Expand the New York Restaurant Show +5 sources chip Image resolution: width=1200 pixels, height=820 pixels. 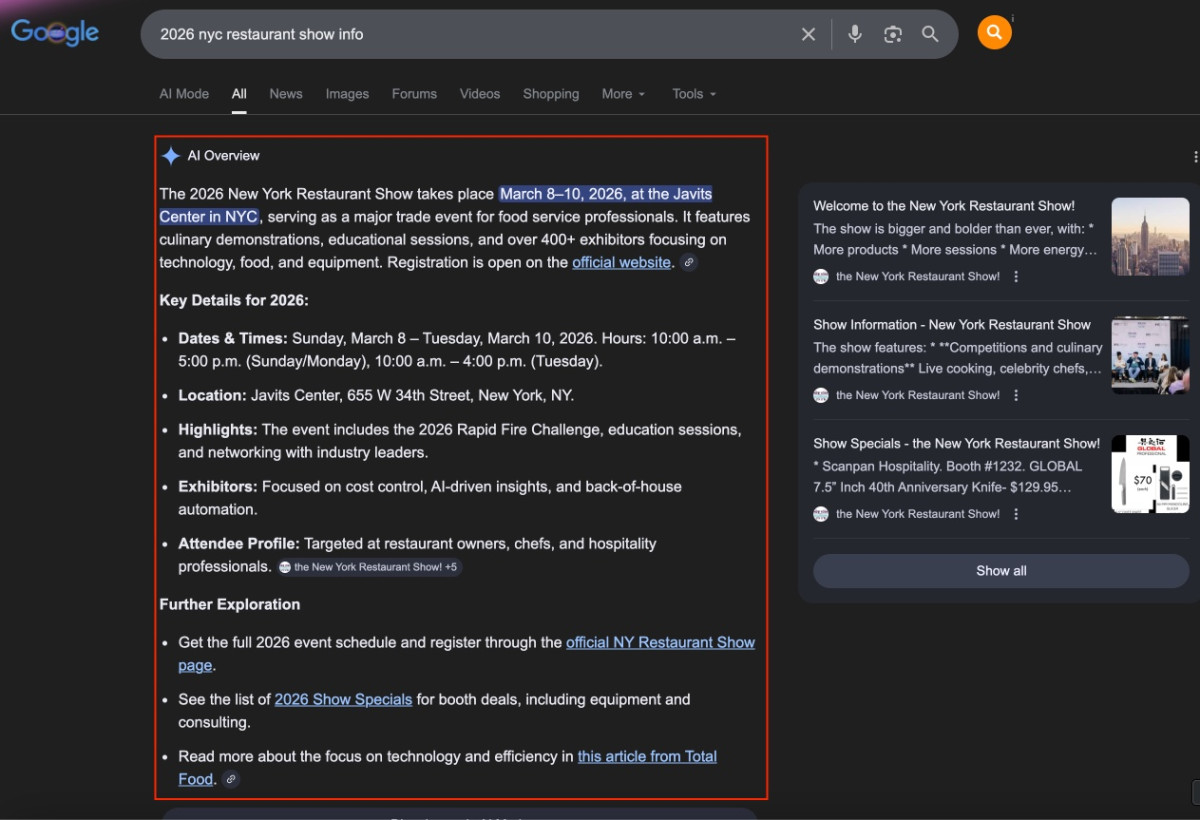point(369,567)
